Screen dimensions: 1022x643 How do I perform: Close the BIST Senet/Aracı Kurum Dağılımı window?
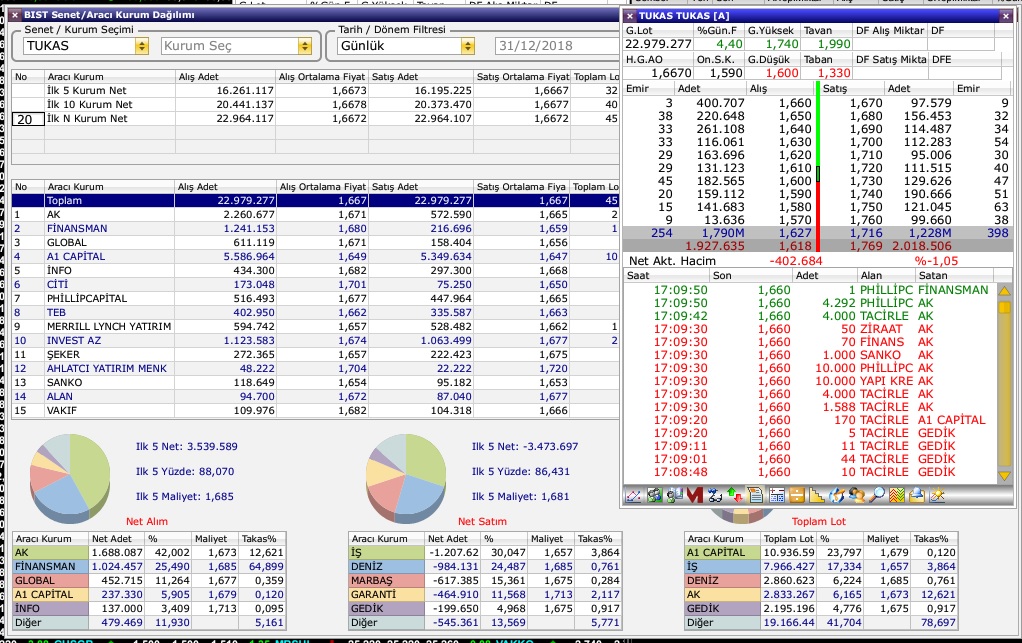coord(15,14)
